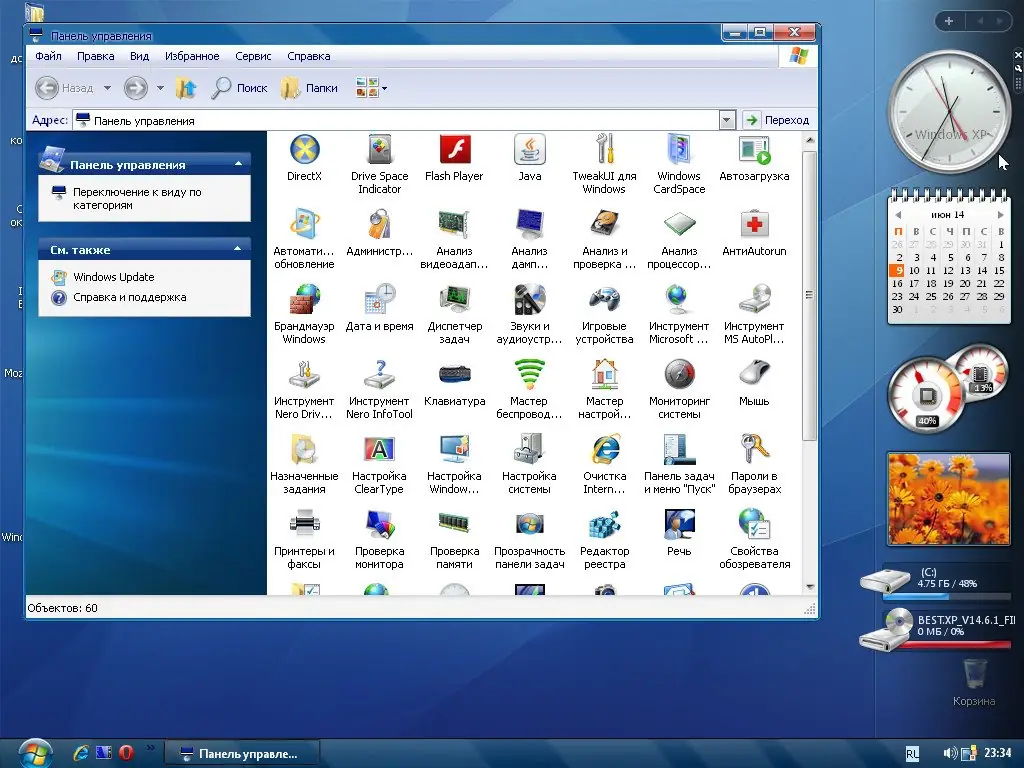Launch Диспетчер задач
This screenshot has width=1024, height=768.
(455, 314)
